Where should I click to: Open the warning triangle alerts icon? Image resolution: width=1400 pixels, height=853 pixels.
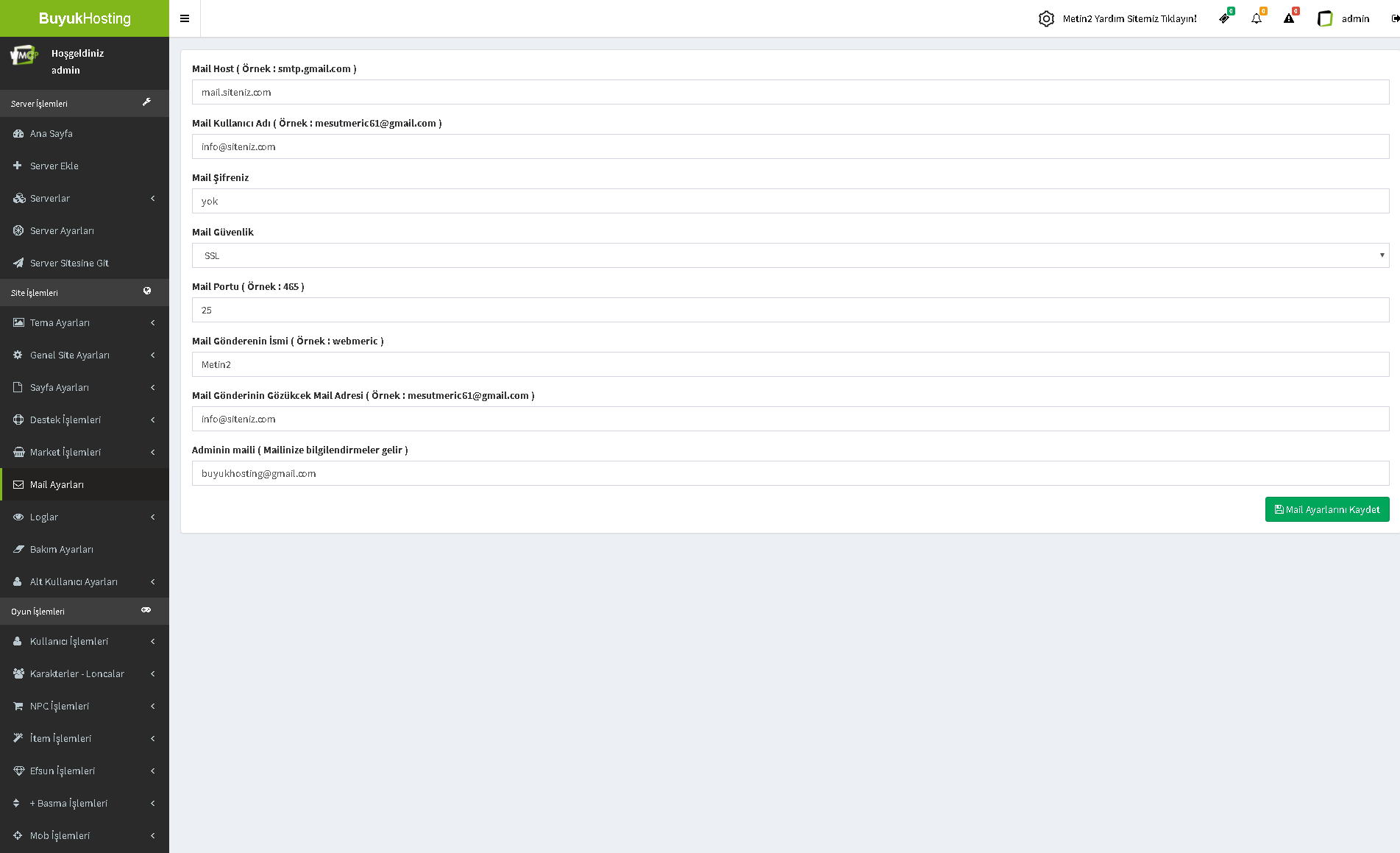(x=1289, y=18)
